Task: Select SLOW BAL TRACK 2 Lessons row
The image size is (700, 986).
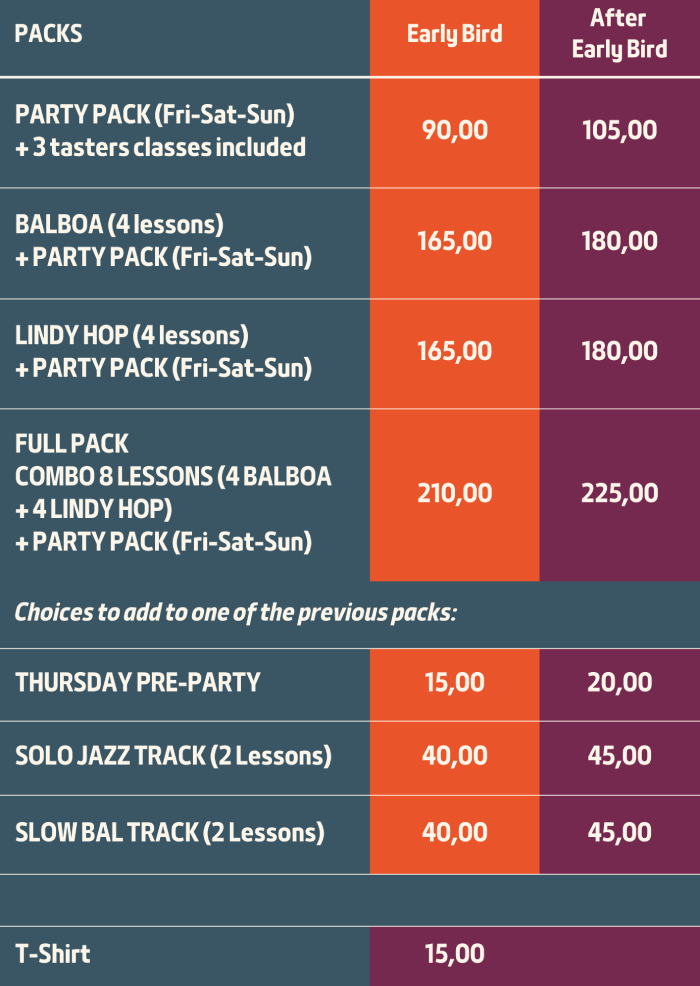Action: click(x=350, y=835)
